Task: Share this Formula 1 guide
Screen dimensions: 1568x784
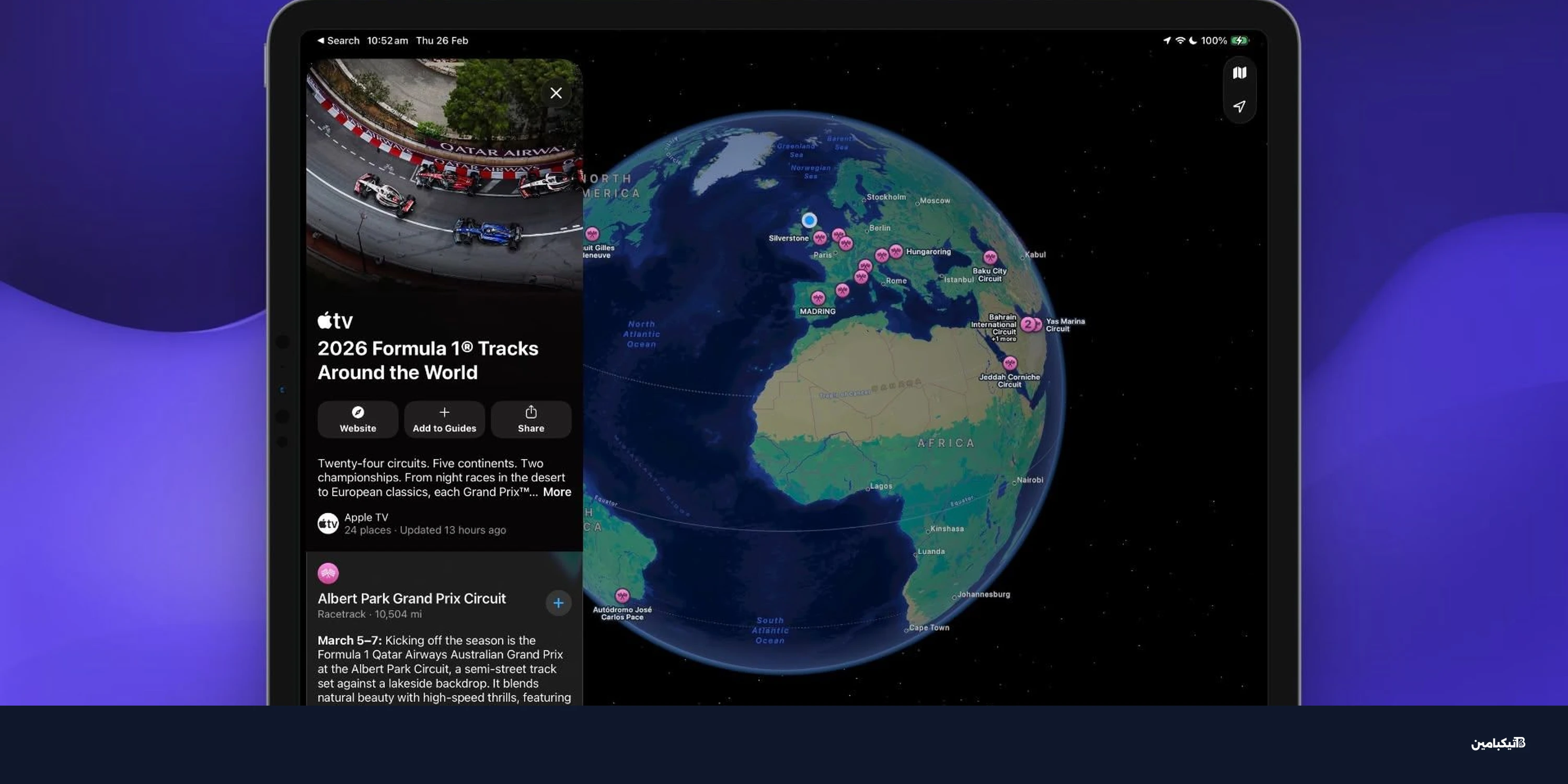Action: [531, 419]
